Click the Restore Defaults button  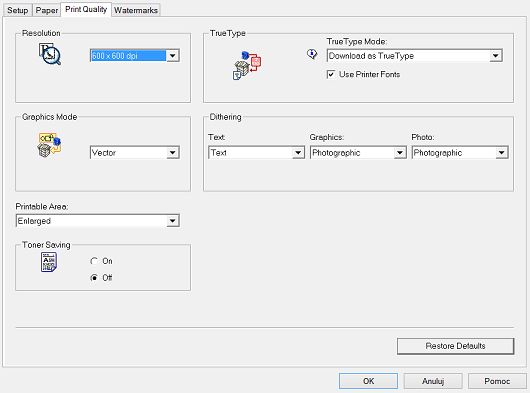tap(456, 346)
